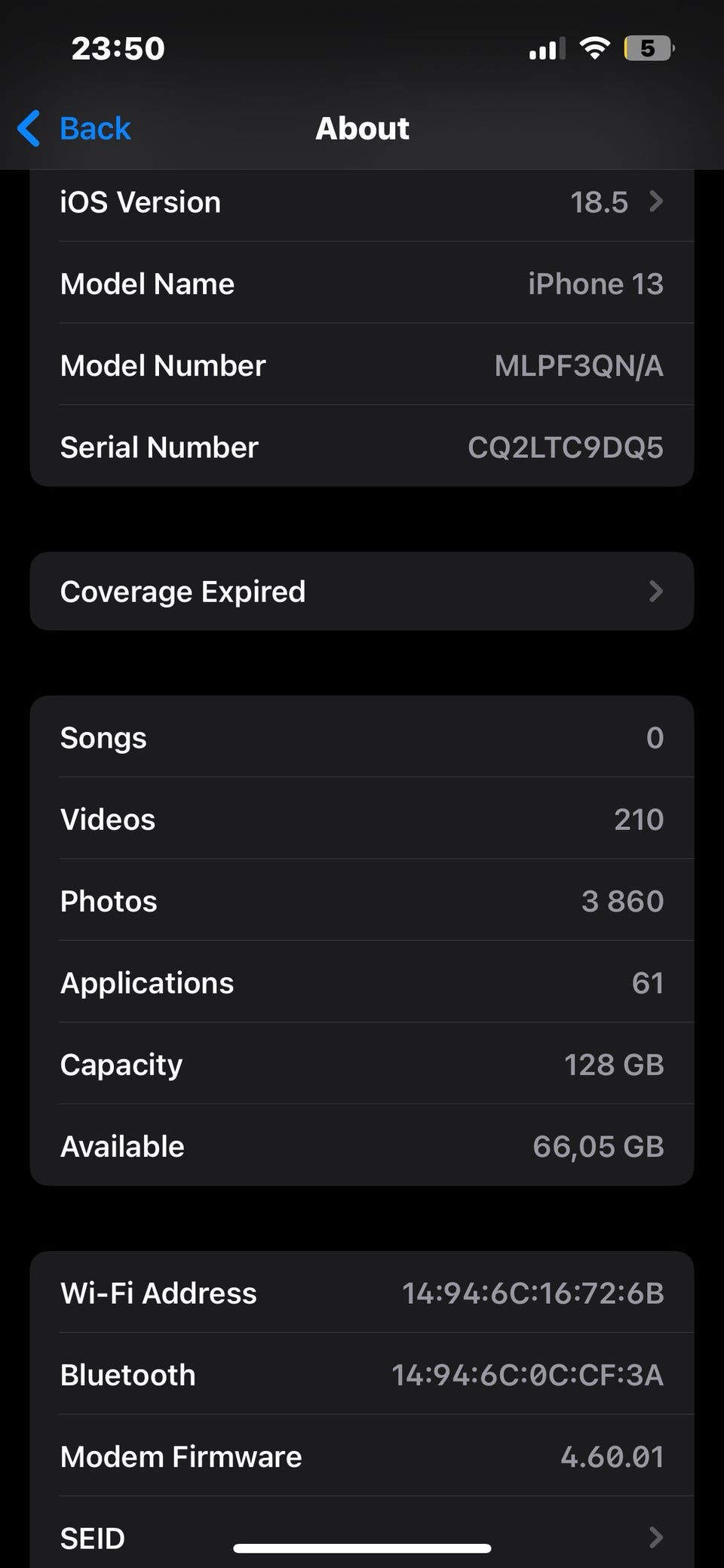The image size is (724, 1568).
Task: Tap the 23:50 clock in status bar
Action: 118,49
